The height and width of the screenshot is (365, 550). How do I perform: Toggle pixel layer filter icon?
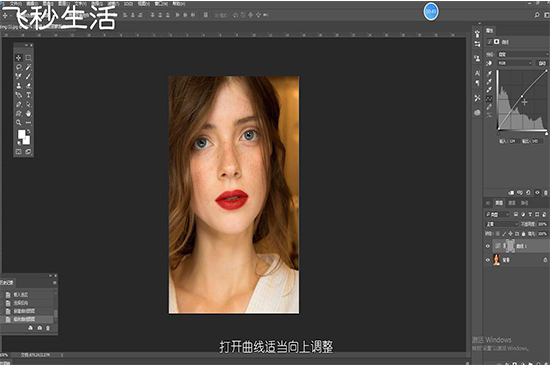516,214
